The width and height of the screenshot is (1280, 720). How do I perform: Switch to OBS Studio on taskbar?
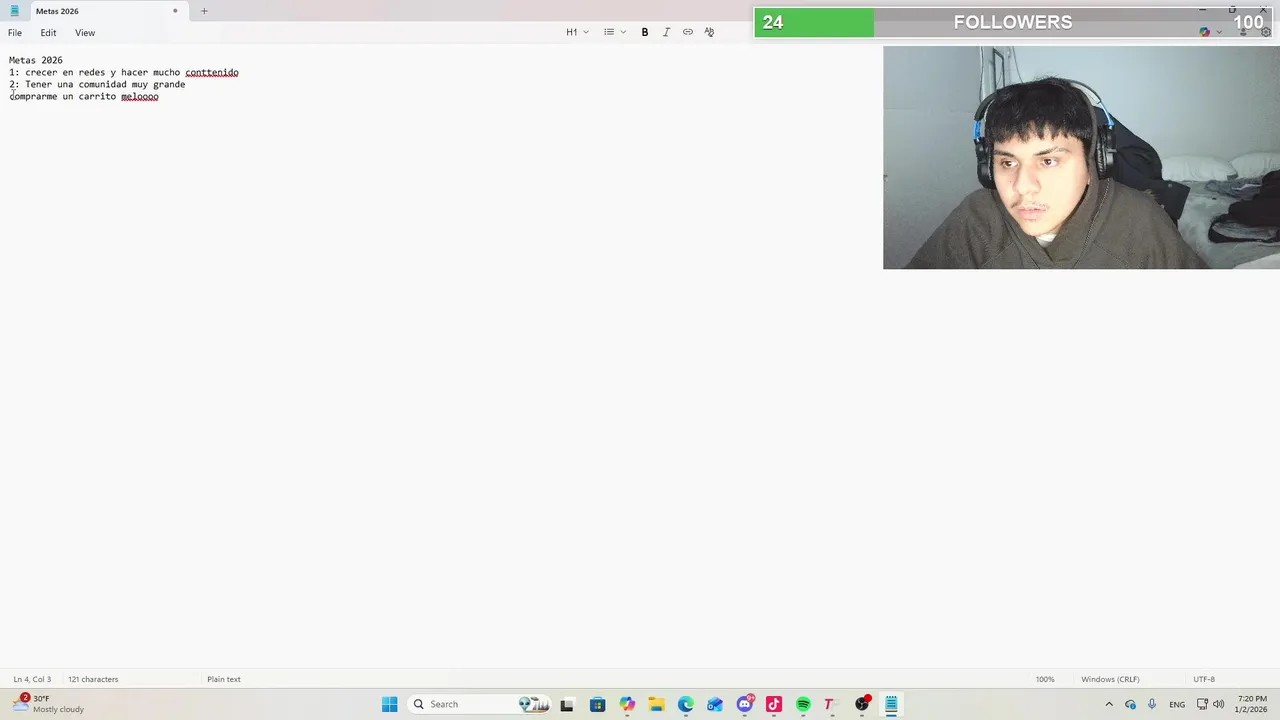[x=862, y=704]
